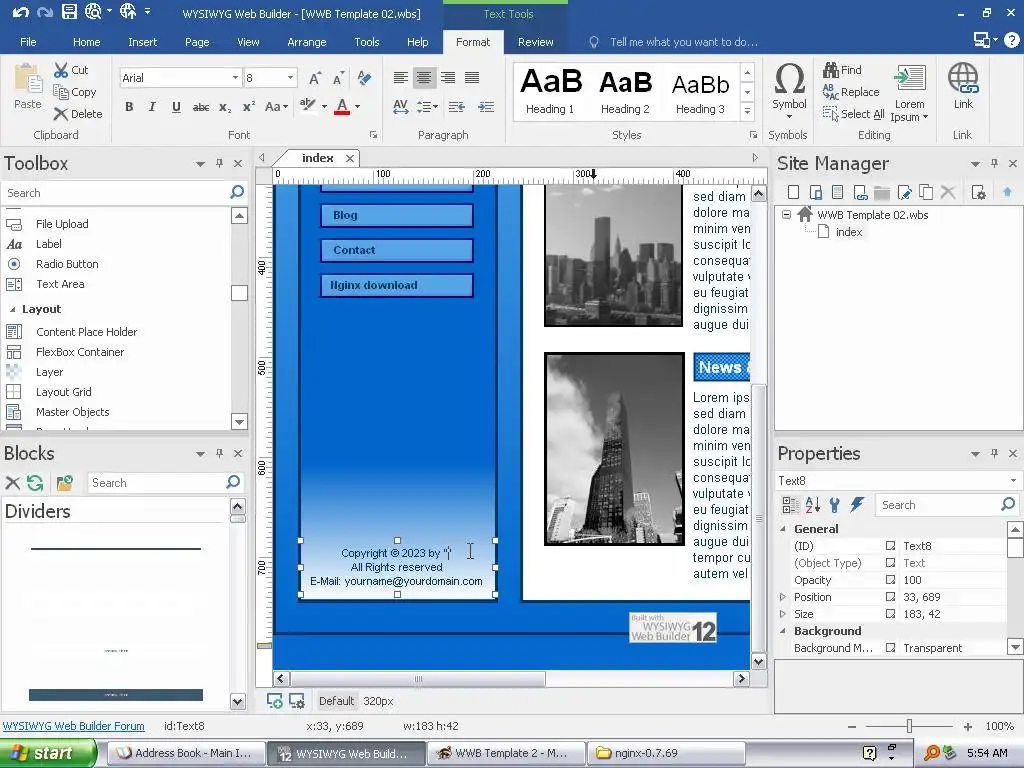Click the Windows start button
This screenshot has height=768, width=1024.
[48, 753]
